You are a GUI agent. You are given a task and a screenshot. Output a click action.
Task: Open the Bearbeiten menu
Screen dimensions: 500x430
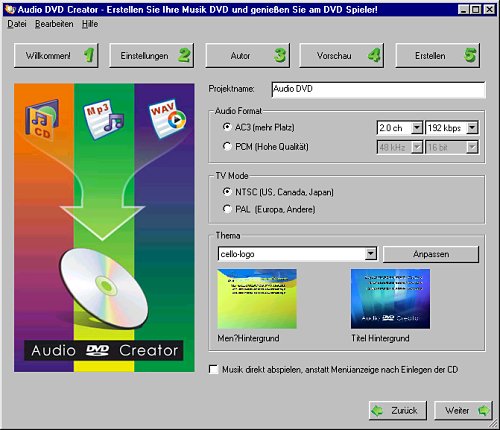pyautogui.click(x=54, y=24)
